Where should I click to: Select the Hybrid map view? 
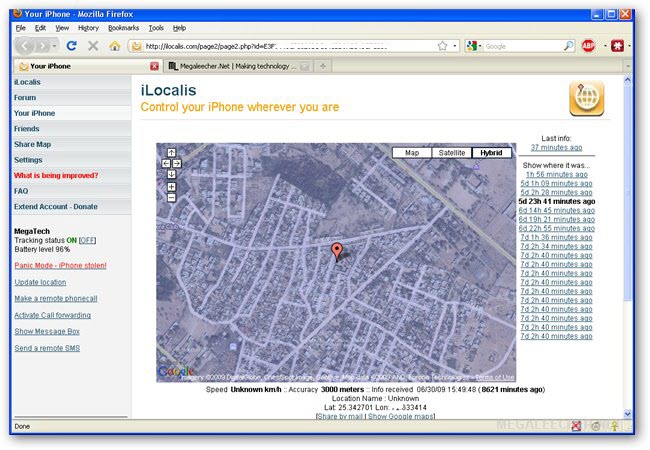point(491,153)
